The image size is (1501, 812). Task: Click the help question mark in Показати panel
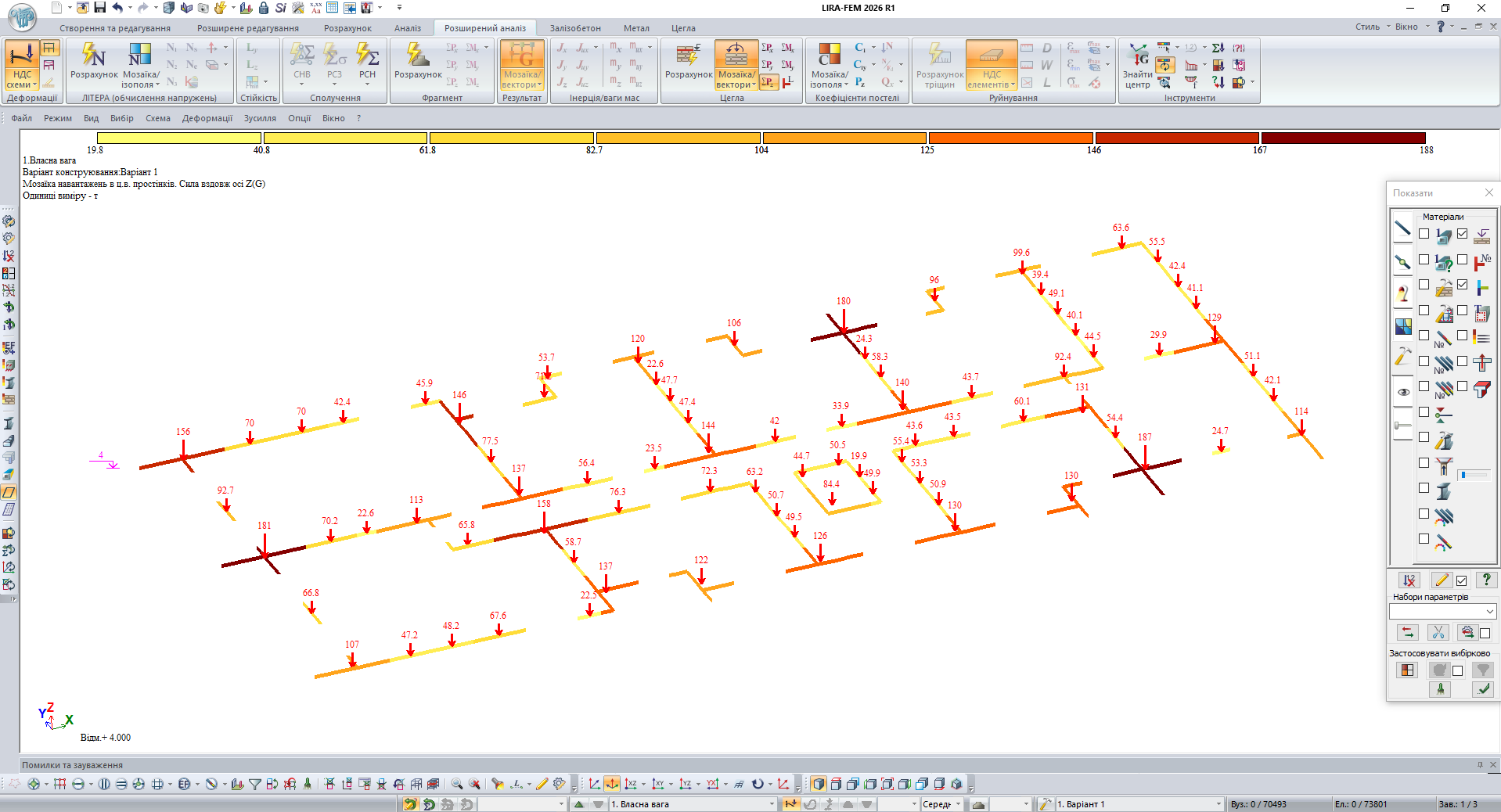pos(1485,580)
